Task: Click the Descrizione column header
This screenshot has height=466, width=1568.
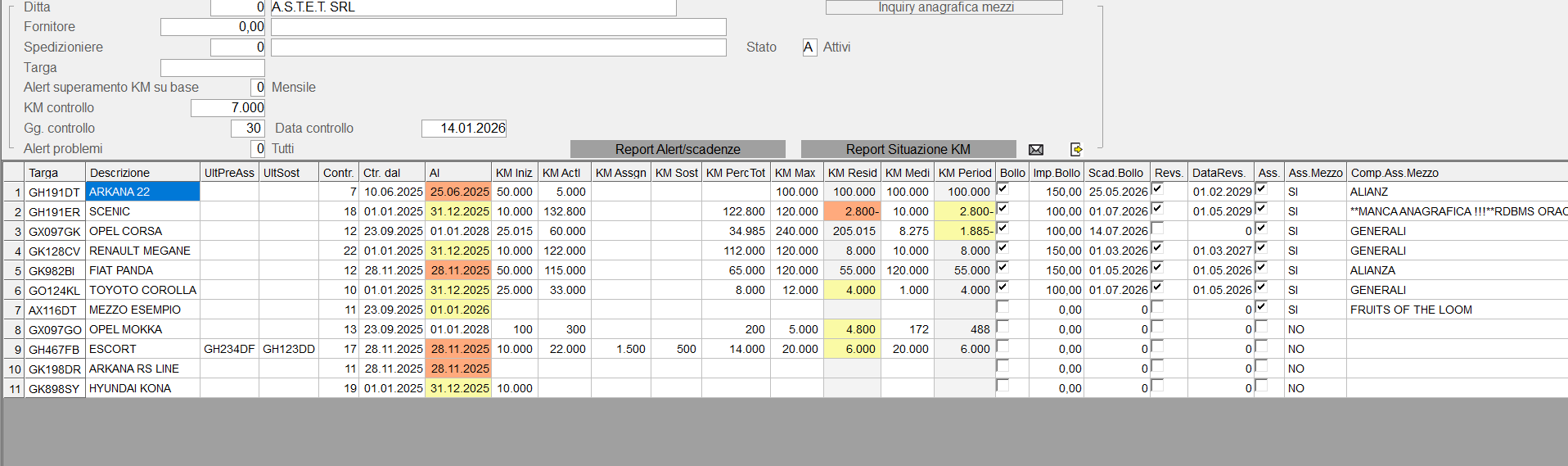Action: point(142,173)
